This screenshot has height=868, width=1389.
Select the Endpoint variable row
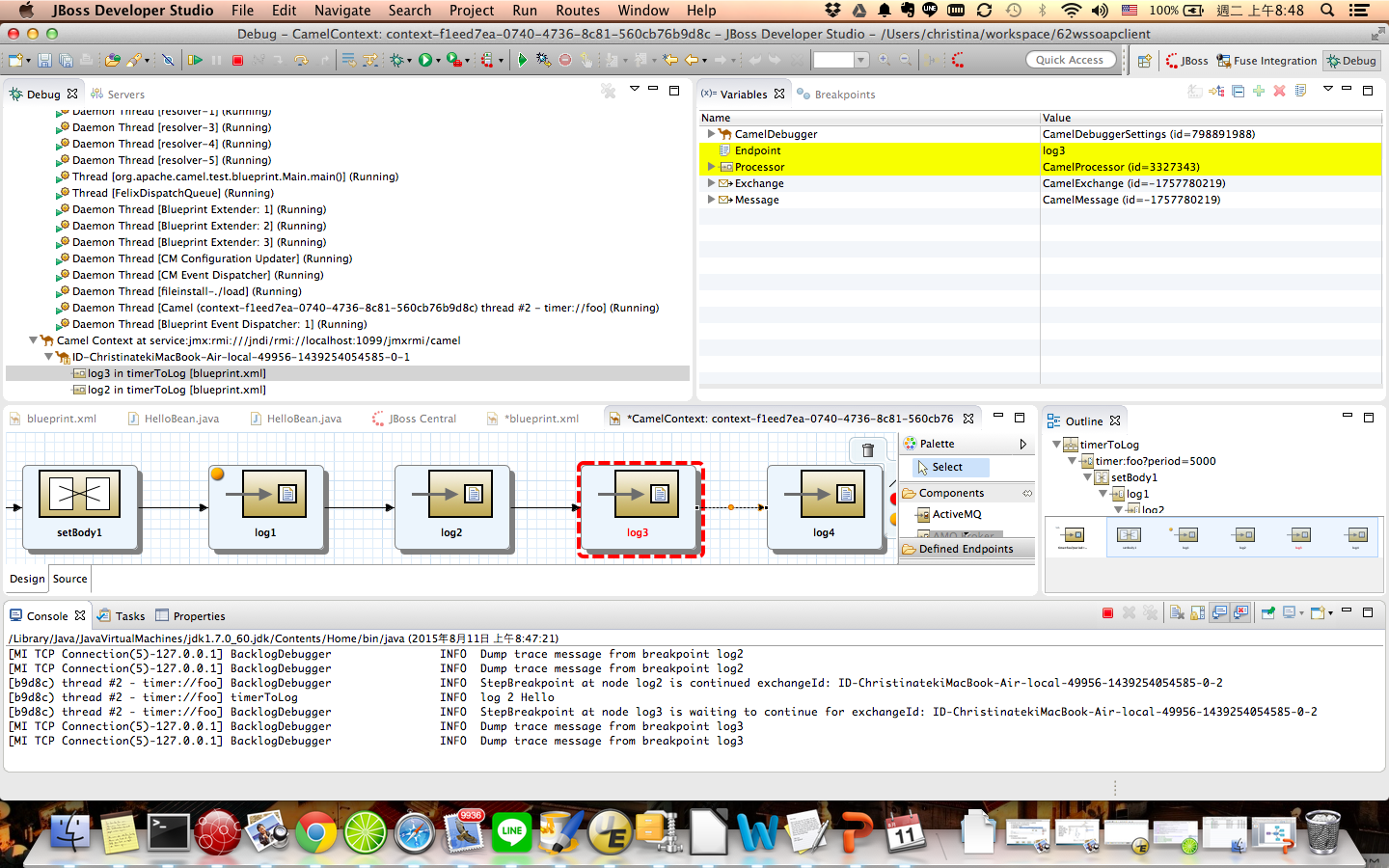pyautogui.click(x=1040, y=150)
